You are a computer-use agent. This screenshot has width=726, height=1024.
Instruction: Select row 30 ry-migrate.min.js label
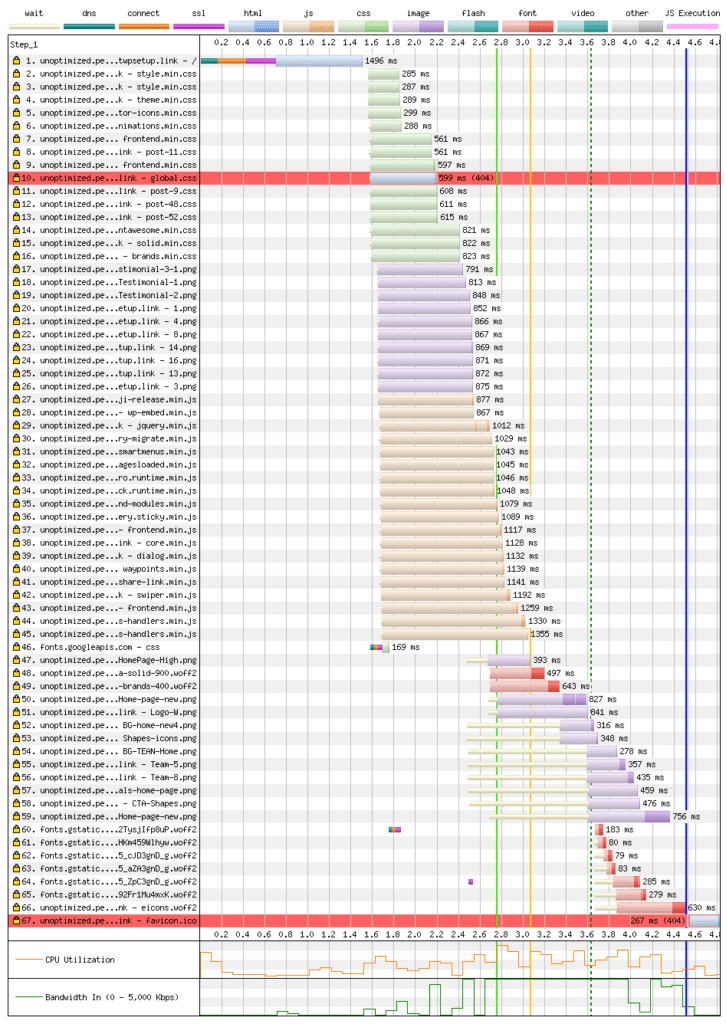(109, 438)
